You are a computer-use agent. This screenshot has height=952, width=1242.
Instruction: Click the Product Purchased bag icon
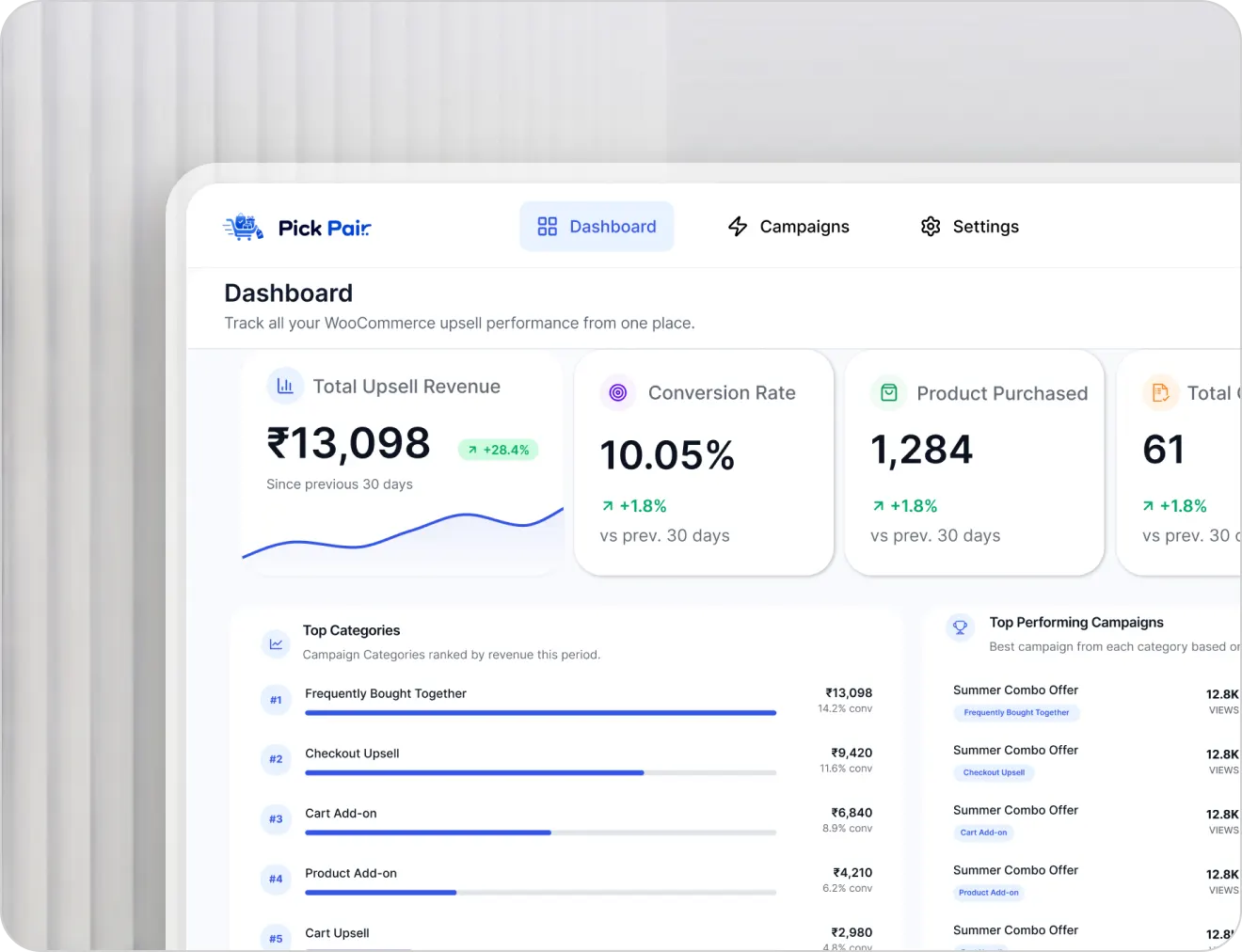[888, 392]
